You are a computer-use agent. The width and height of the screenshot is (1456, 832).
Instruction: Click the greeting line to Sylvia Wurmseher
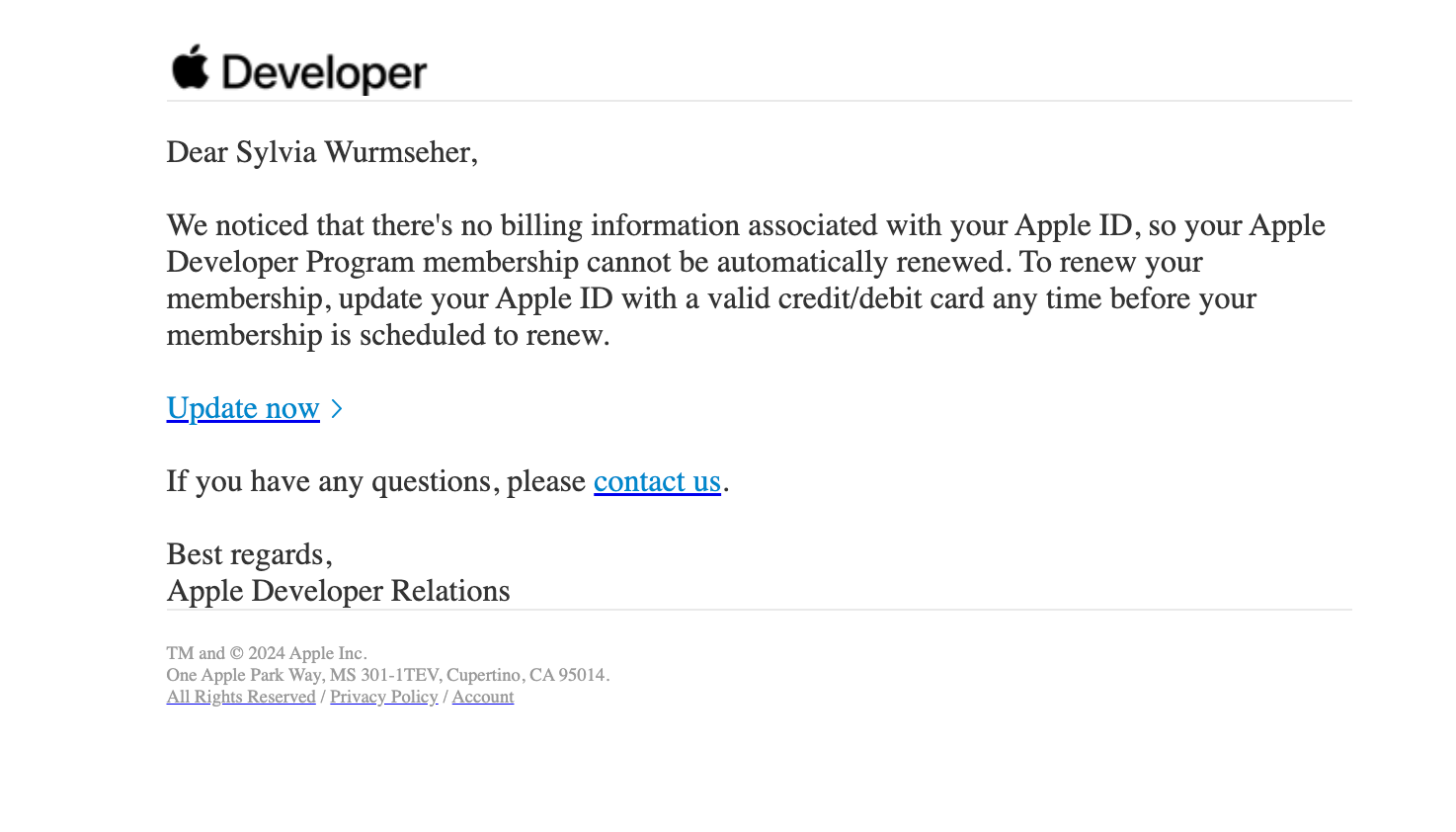(322, 152)
